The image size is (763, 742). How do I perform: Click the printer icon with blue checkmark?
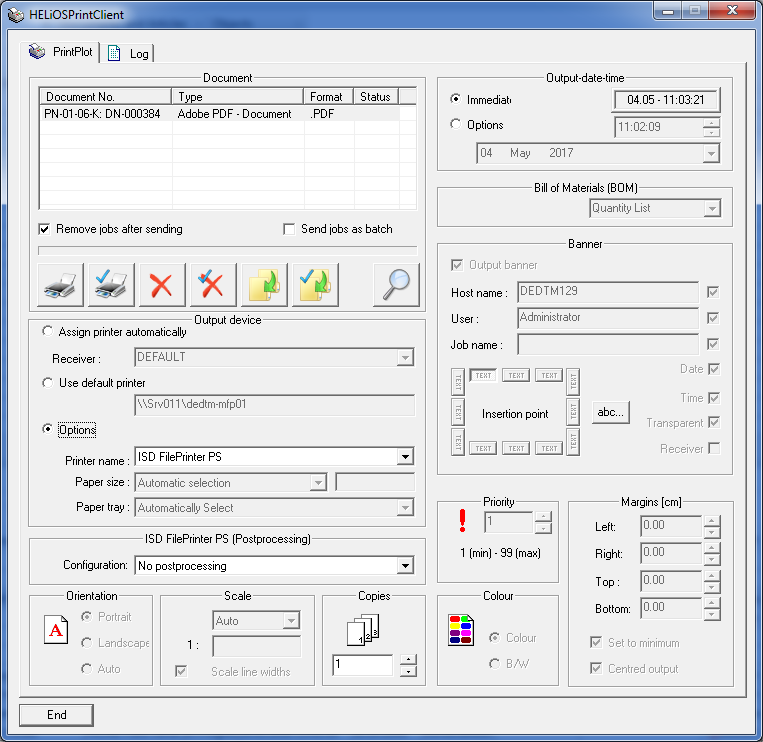[x=111, y=285]
